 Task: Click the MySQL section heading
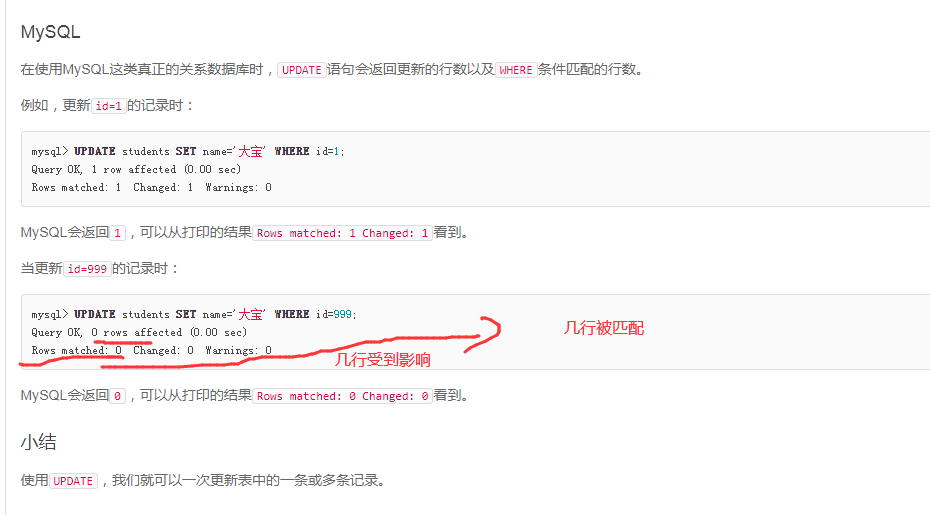pos(50,31)
